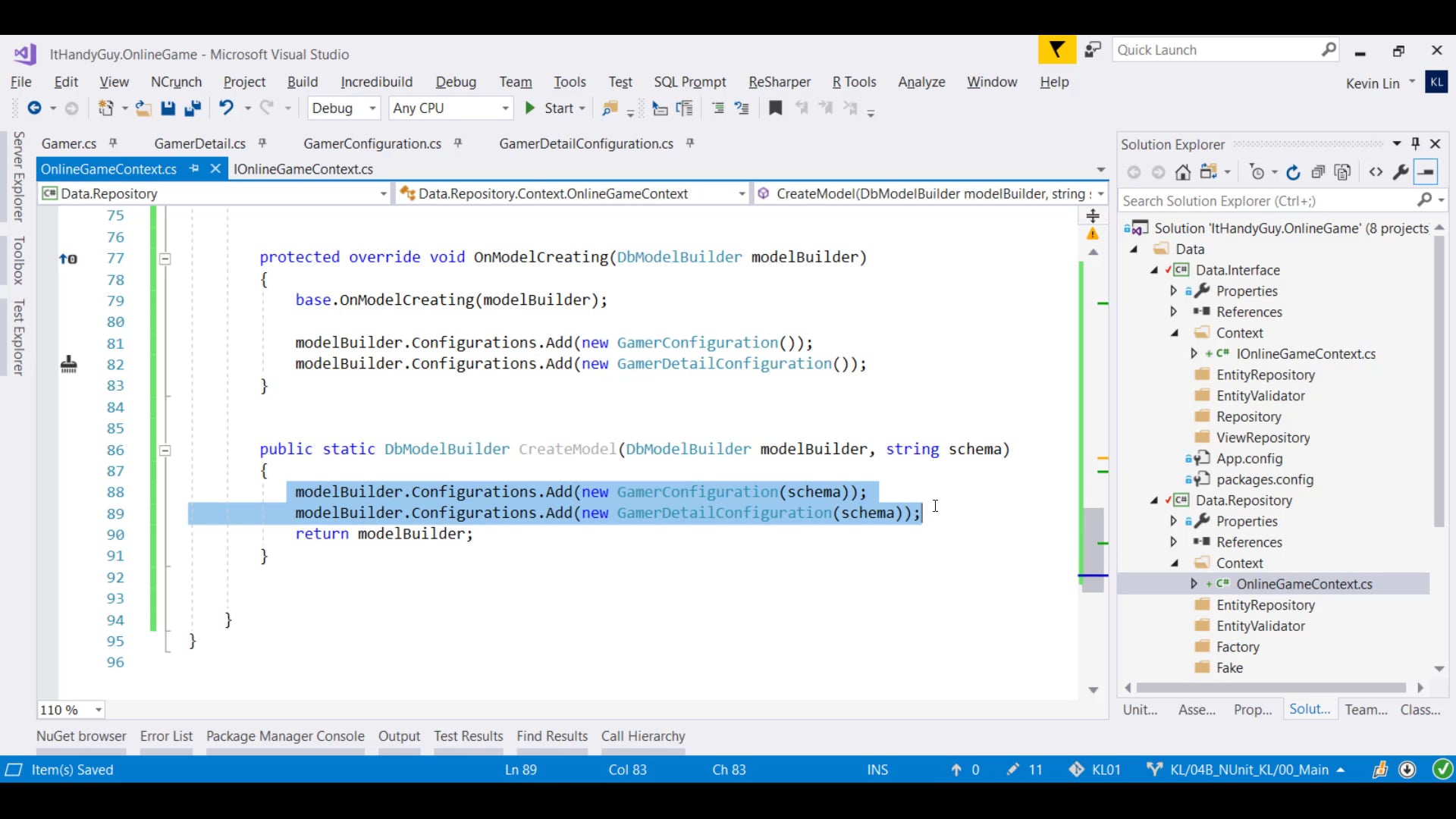Screen dimensions: 1456x819
Task: Toggle Preview Selected Items button
Action: (x=1426, y=173)
